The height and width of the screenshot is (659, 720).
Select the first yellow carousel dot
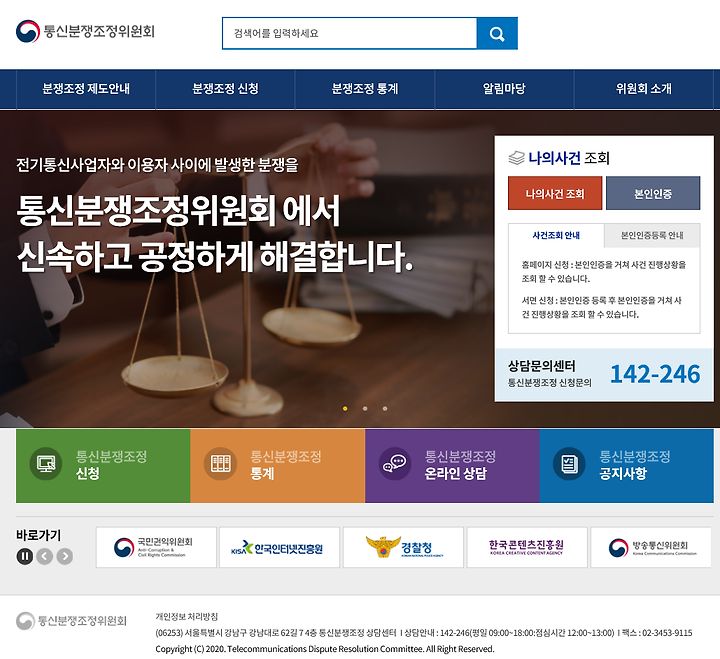[x=345, y=408]
